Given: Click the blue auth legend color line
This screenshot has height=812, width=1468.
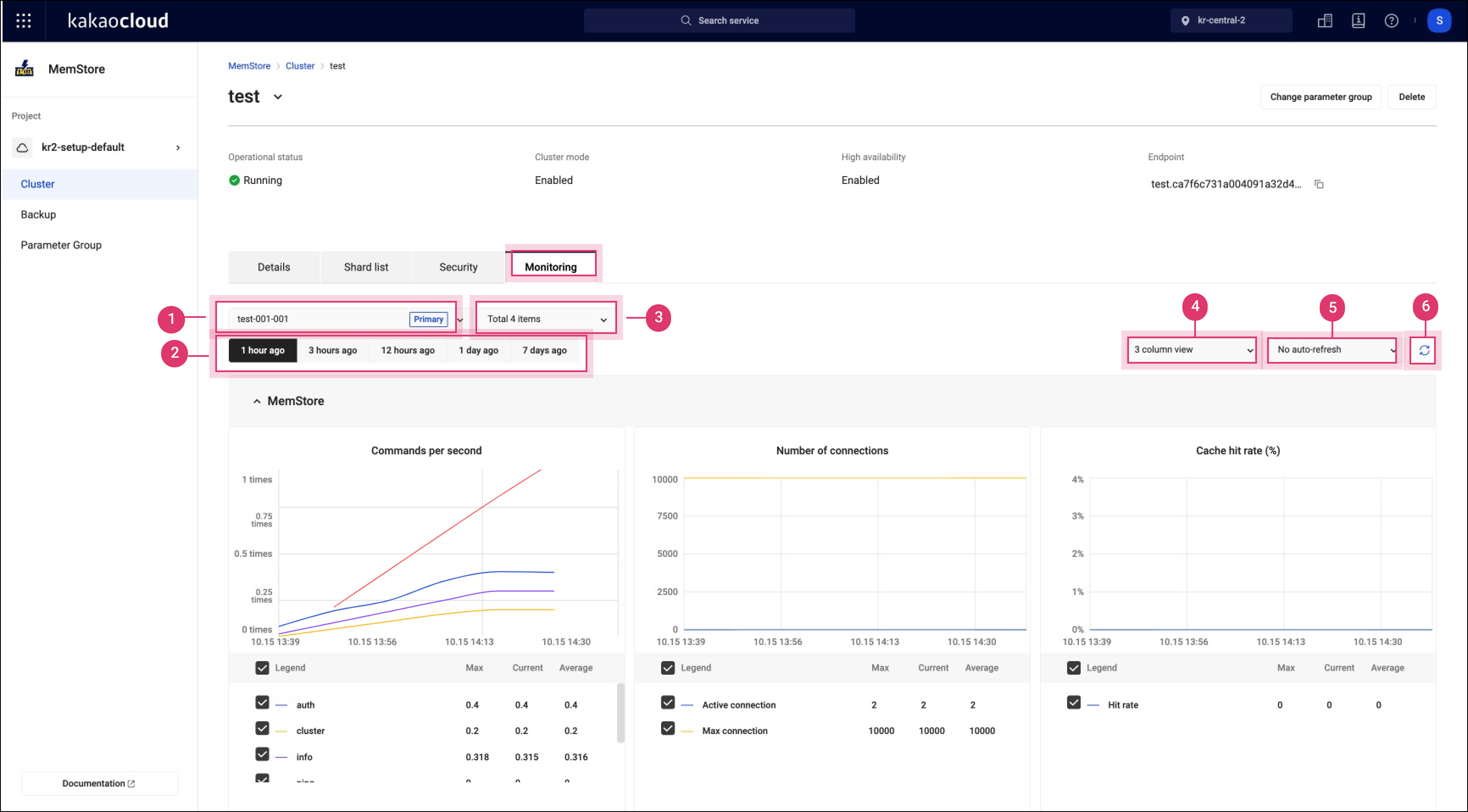Looking at the screenshot, I should coord(281,706).
